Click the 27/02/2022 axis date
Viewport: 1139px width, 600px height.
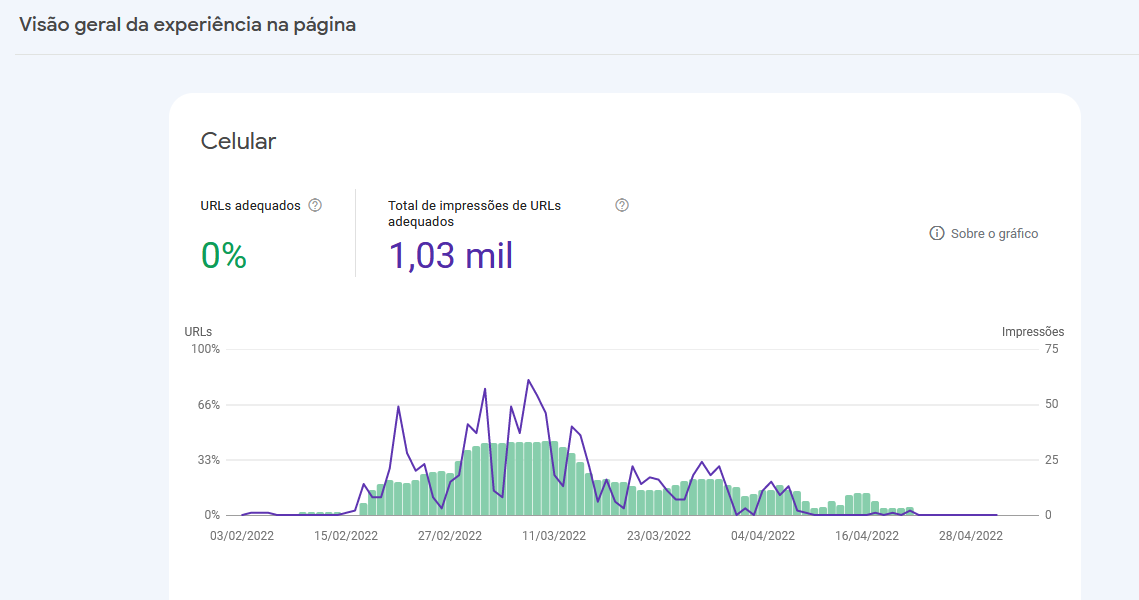click(x=450, y=535)
